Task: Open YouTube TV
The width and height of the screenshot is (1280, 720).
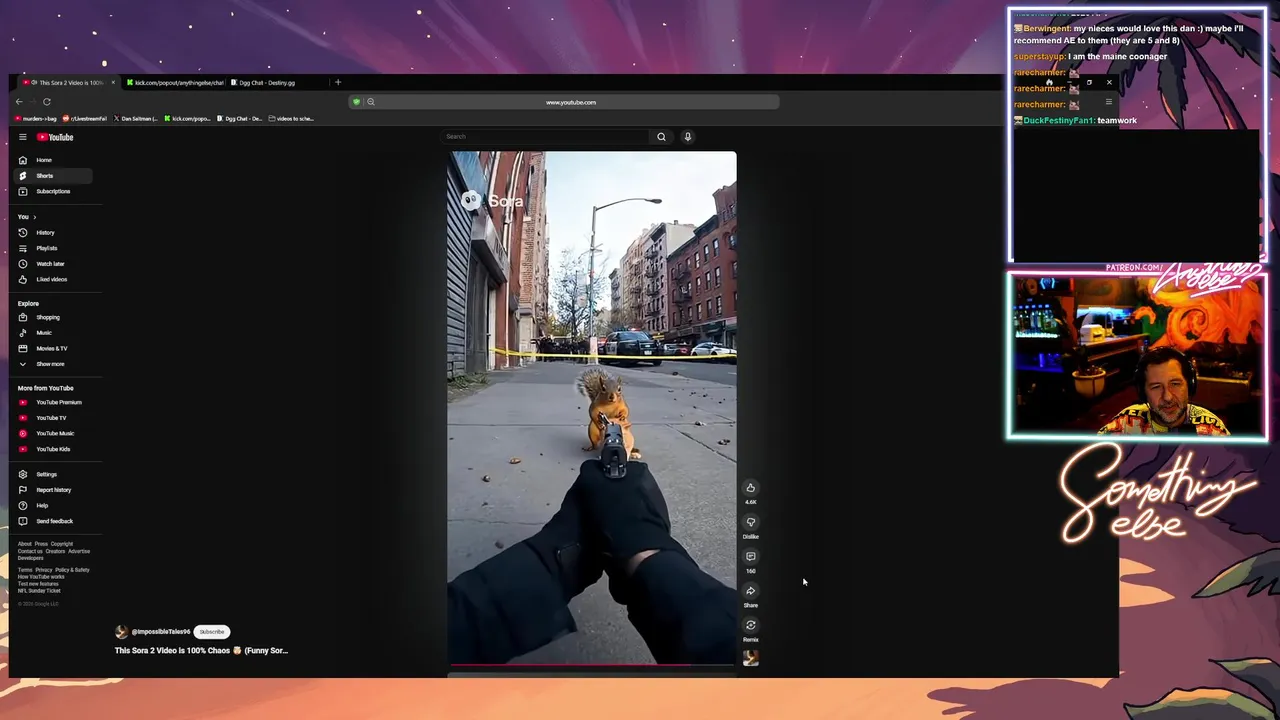Action: (x=51, y=418)
